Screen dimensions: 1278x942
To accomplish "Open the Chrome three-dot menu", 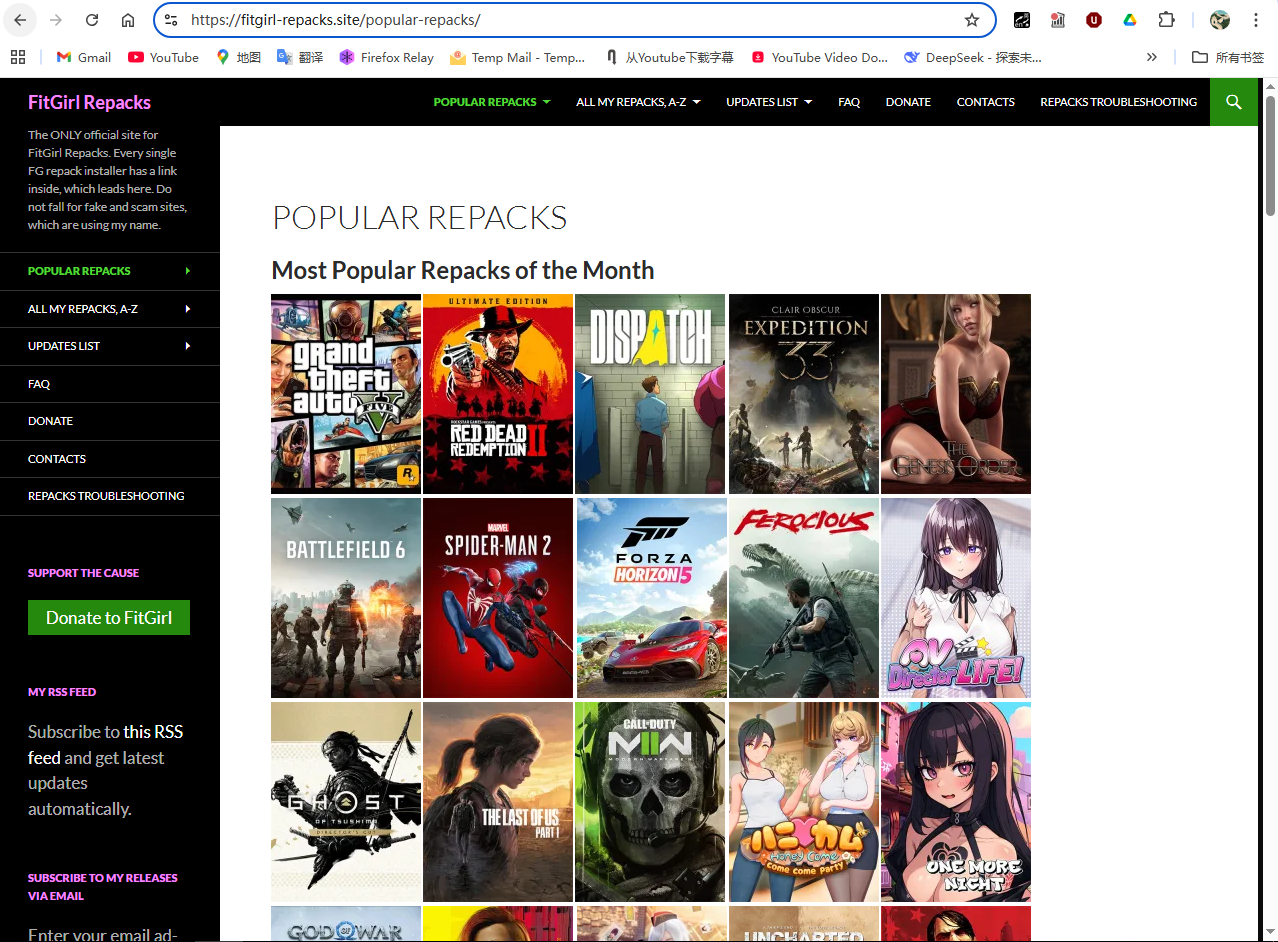I will (x=1256, y=20).
